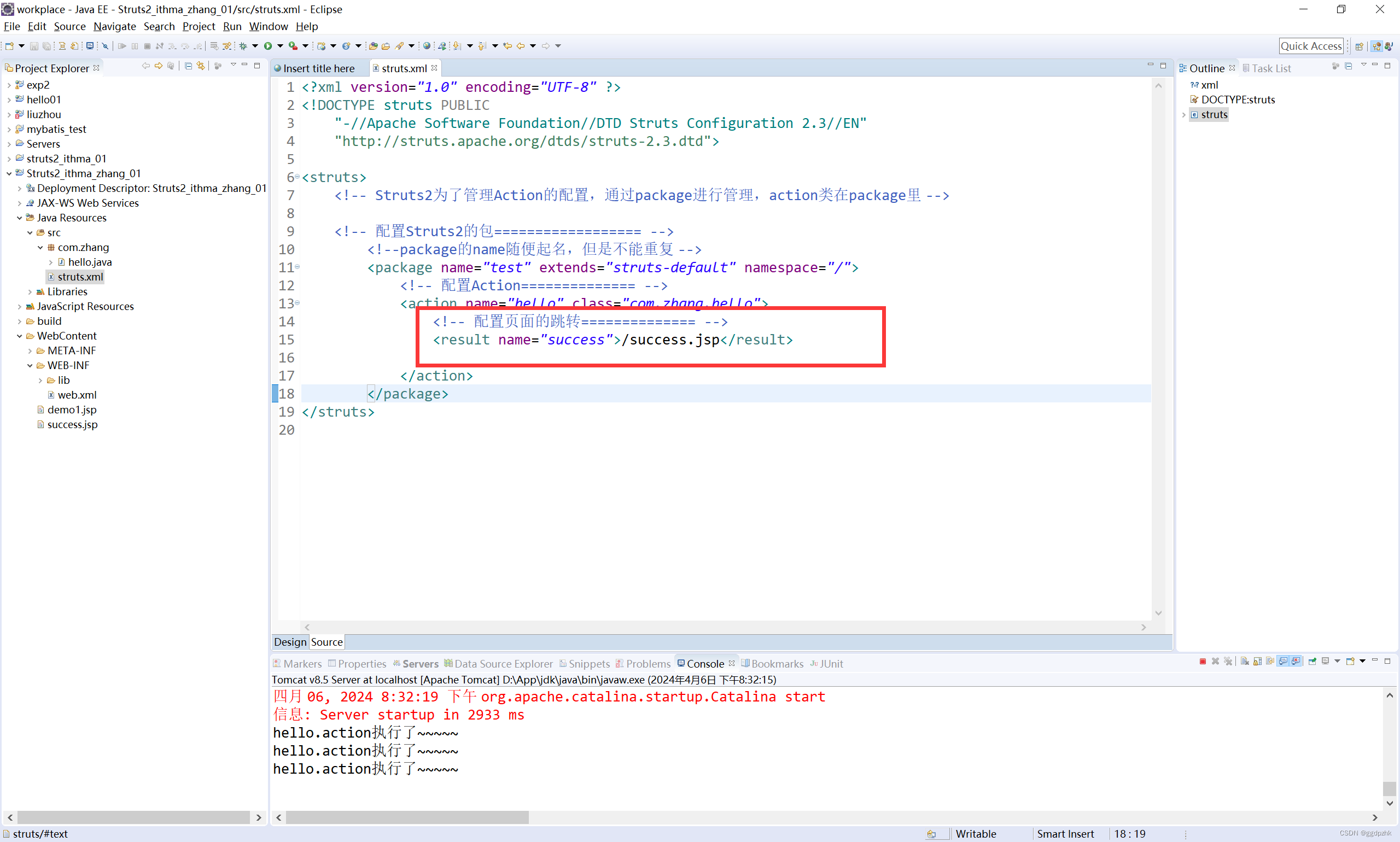The image size is (1400, 842).
Task: Click Project Explorer forward arrow icon
Action: (159, 66)
